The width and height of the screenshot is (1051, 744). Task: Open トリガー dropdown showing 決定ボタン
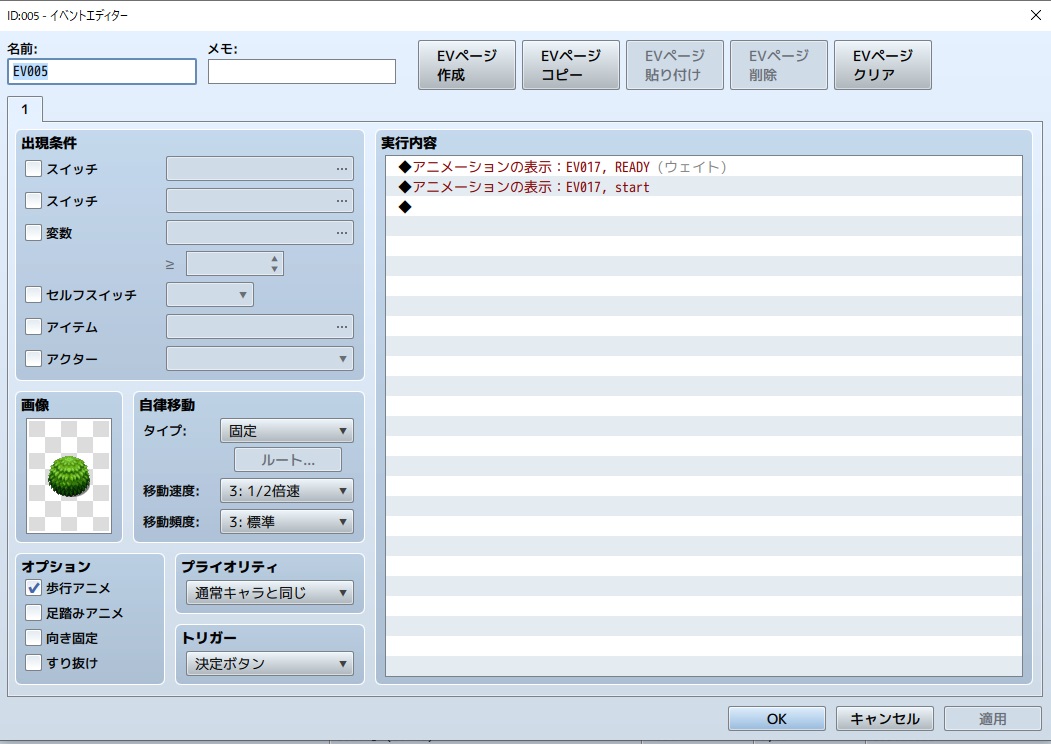pyautogui.click(x=269, y=664)
